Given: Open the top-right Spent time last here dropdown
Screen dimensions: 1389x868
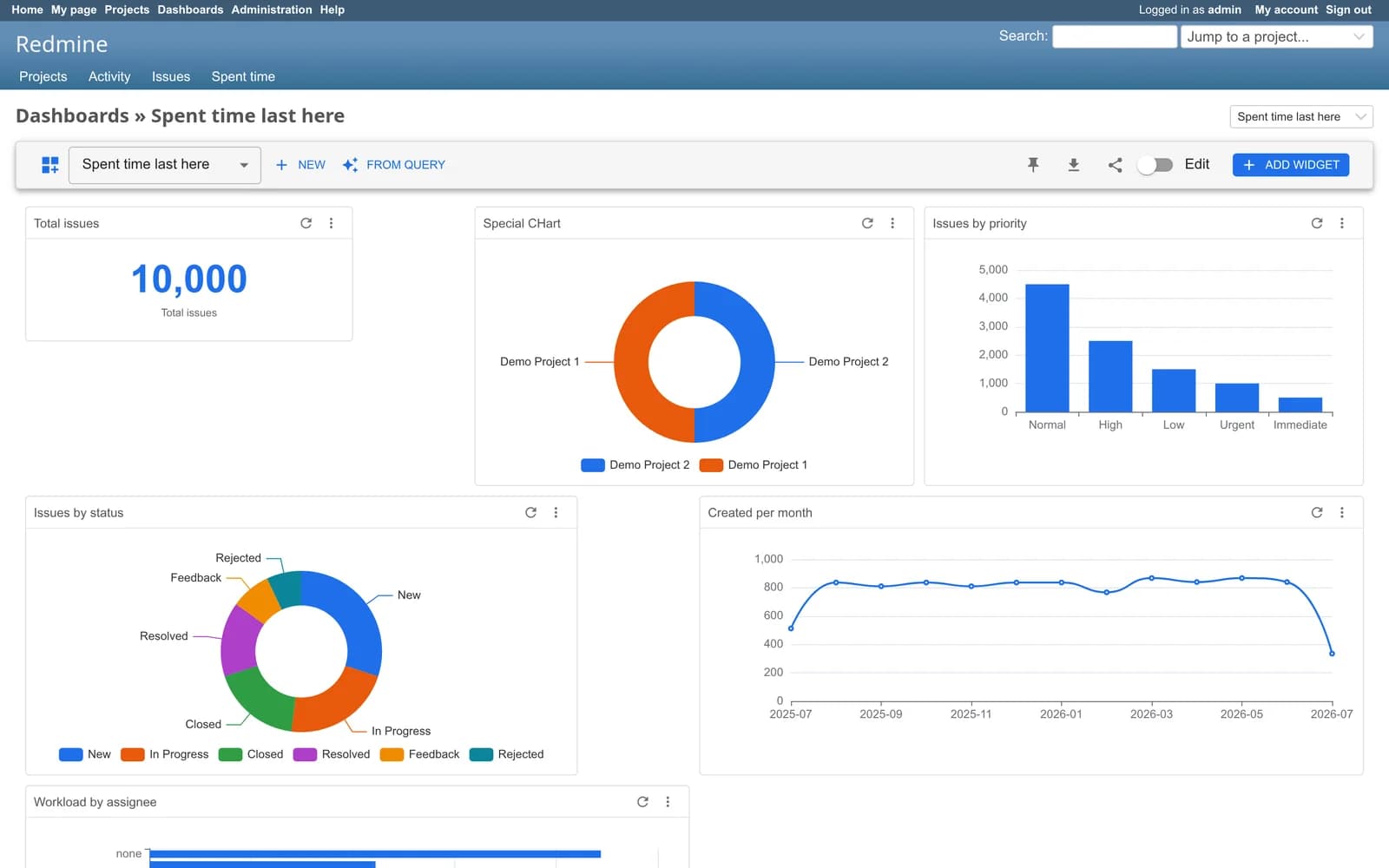Looking at the screenshot, I should point(1300,117).
